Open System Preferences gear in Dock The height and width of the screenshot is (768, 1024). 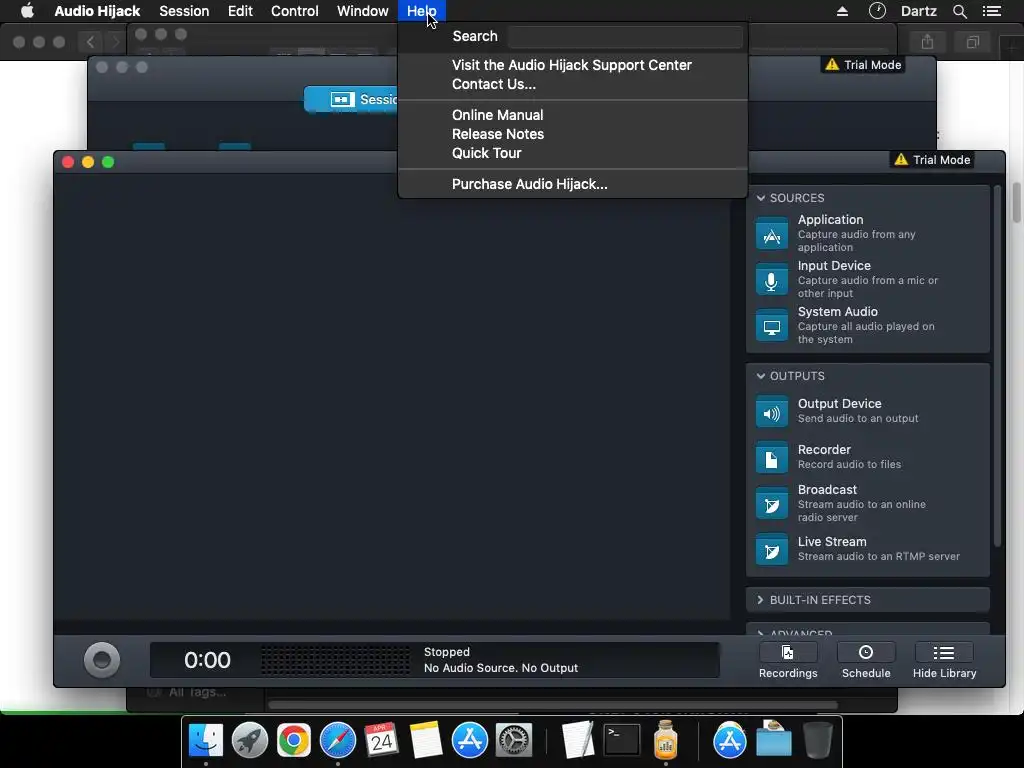click(x=514, y=741)
